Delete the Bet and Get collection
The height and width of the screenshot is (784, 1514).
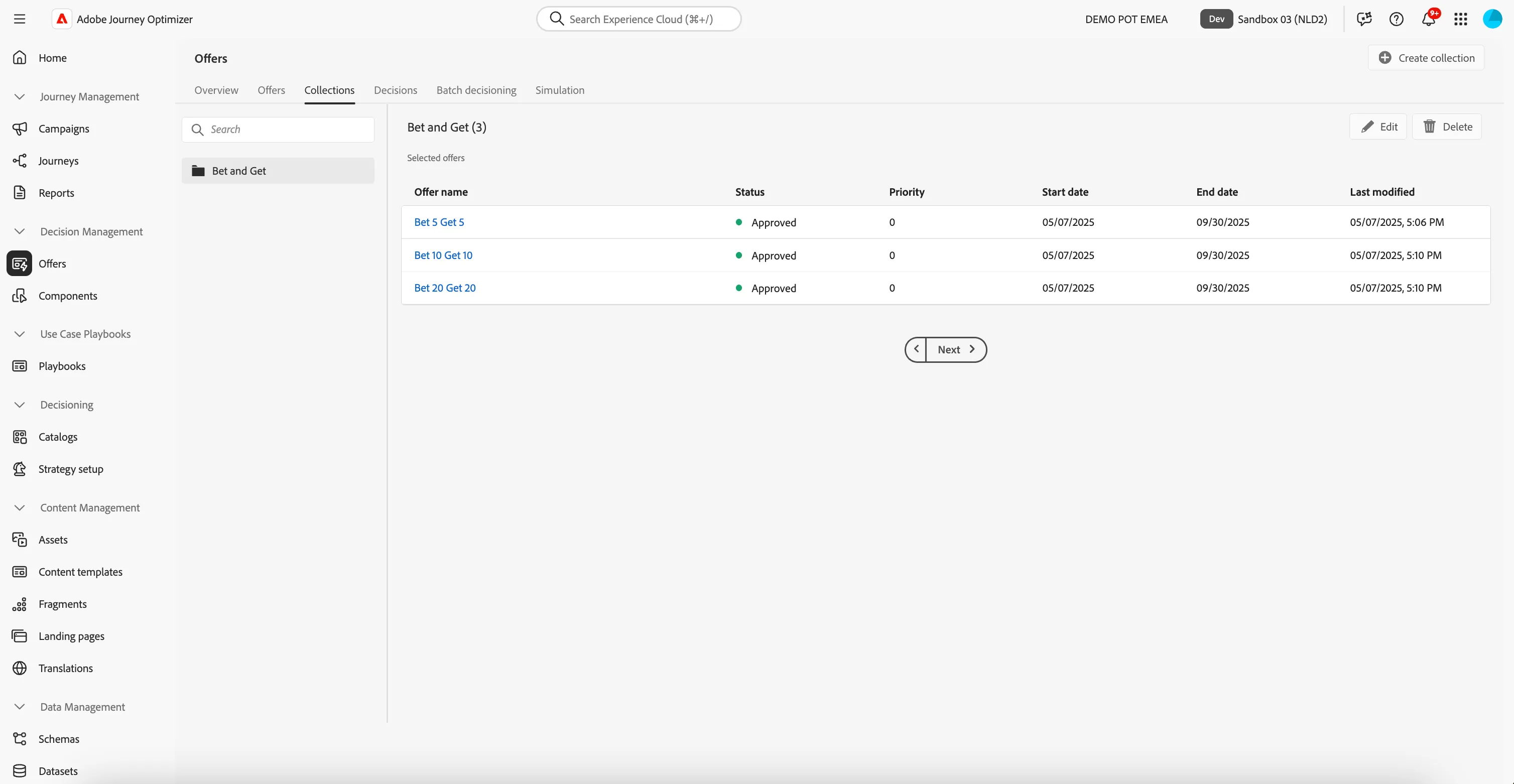(x=1447, y=126)
